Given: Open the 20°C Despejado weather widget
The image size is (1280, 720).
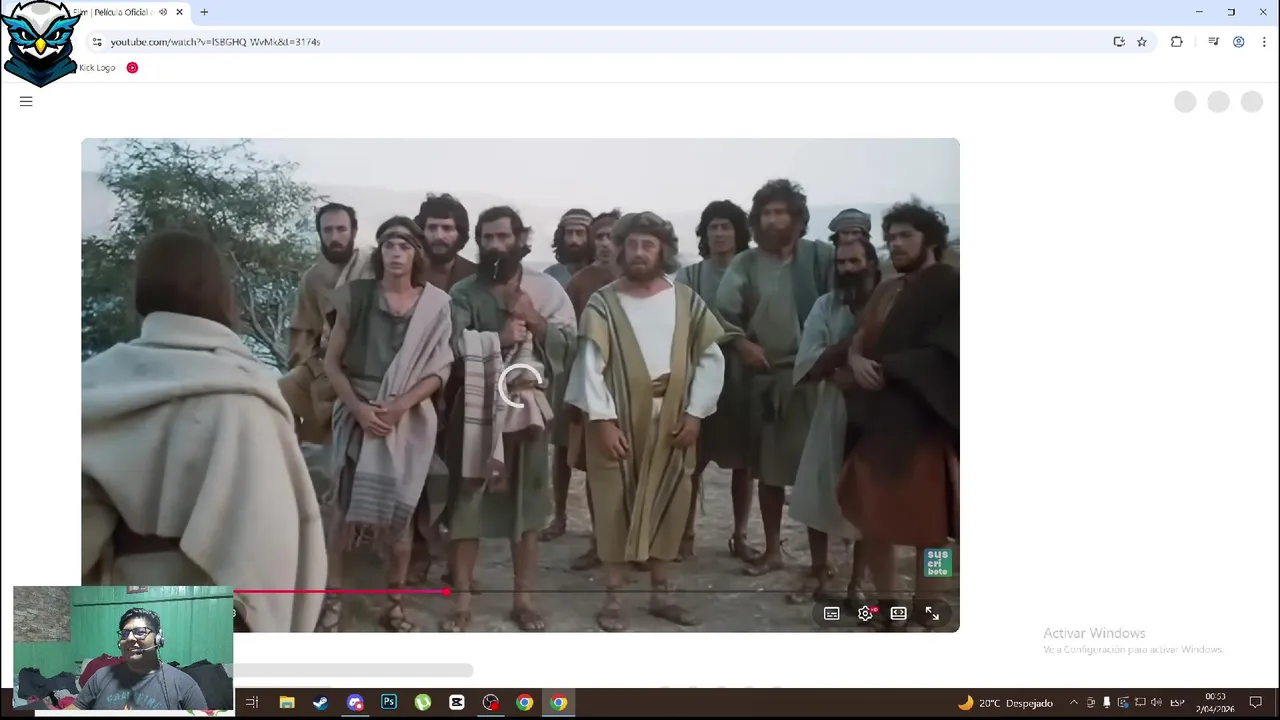Looking at the screenshot, I should [1005, 703].
